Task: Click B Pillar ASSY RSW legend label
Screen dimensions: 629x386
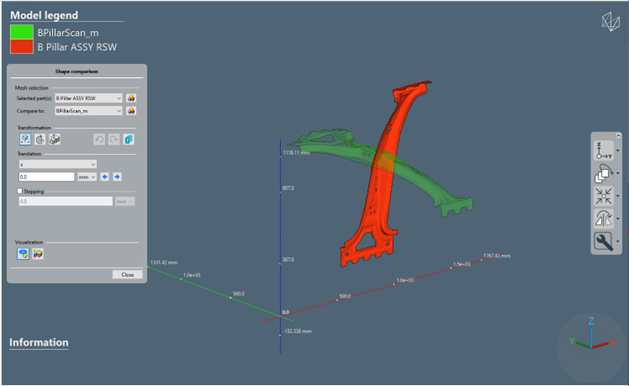Action: [x=77, y=47]
